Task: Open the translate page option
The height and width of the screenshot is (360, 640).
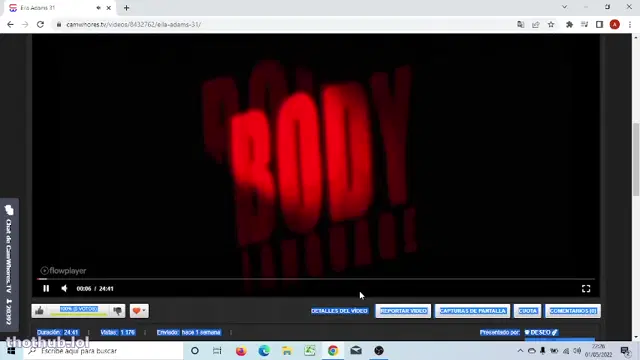Action: (x=520, y=24)
